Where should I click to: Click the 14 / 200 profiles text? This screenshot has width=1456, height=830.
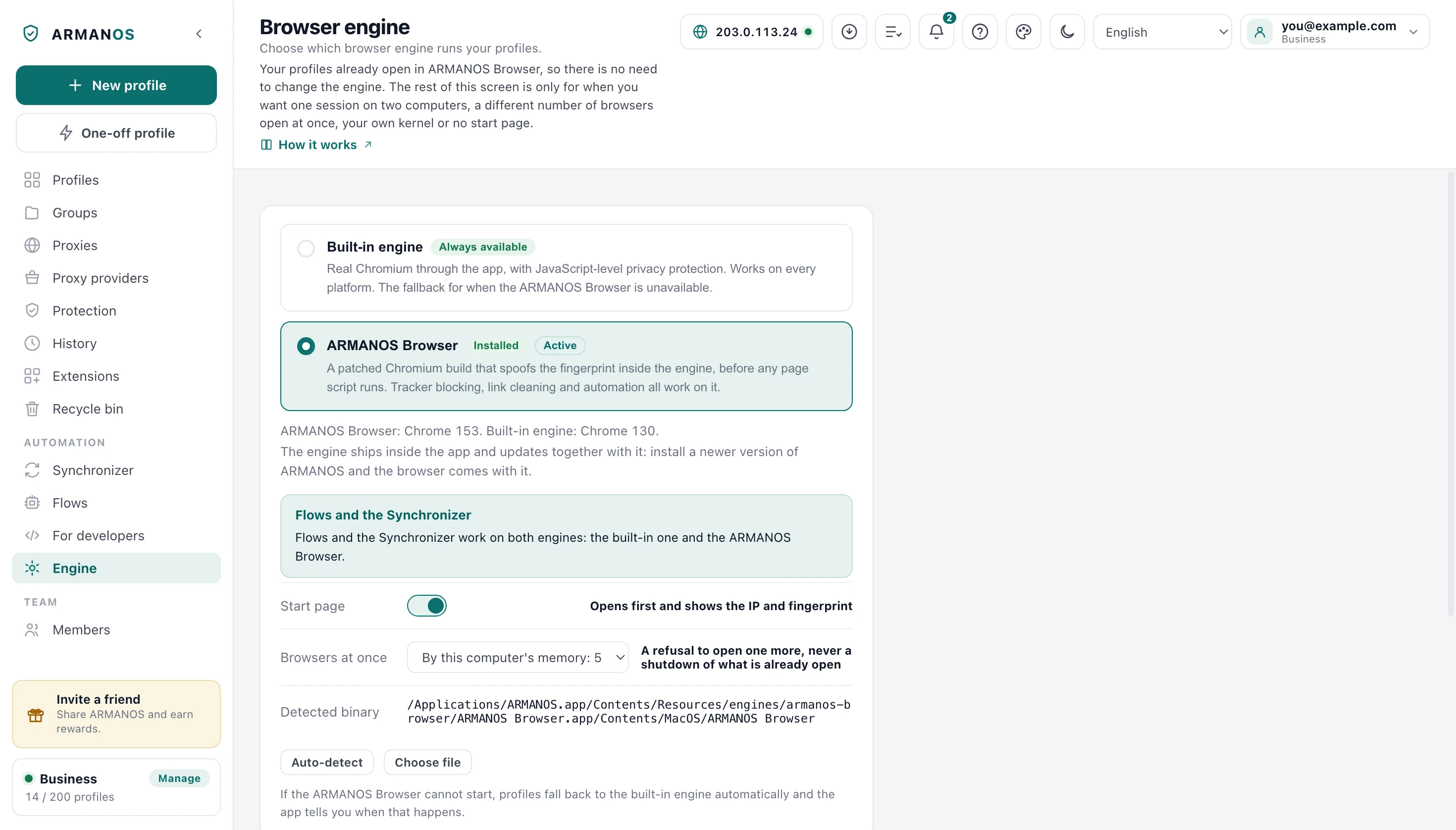tap(69, 796)
